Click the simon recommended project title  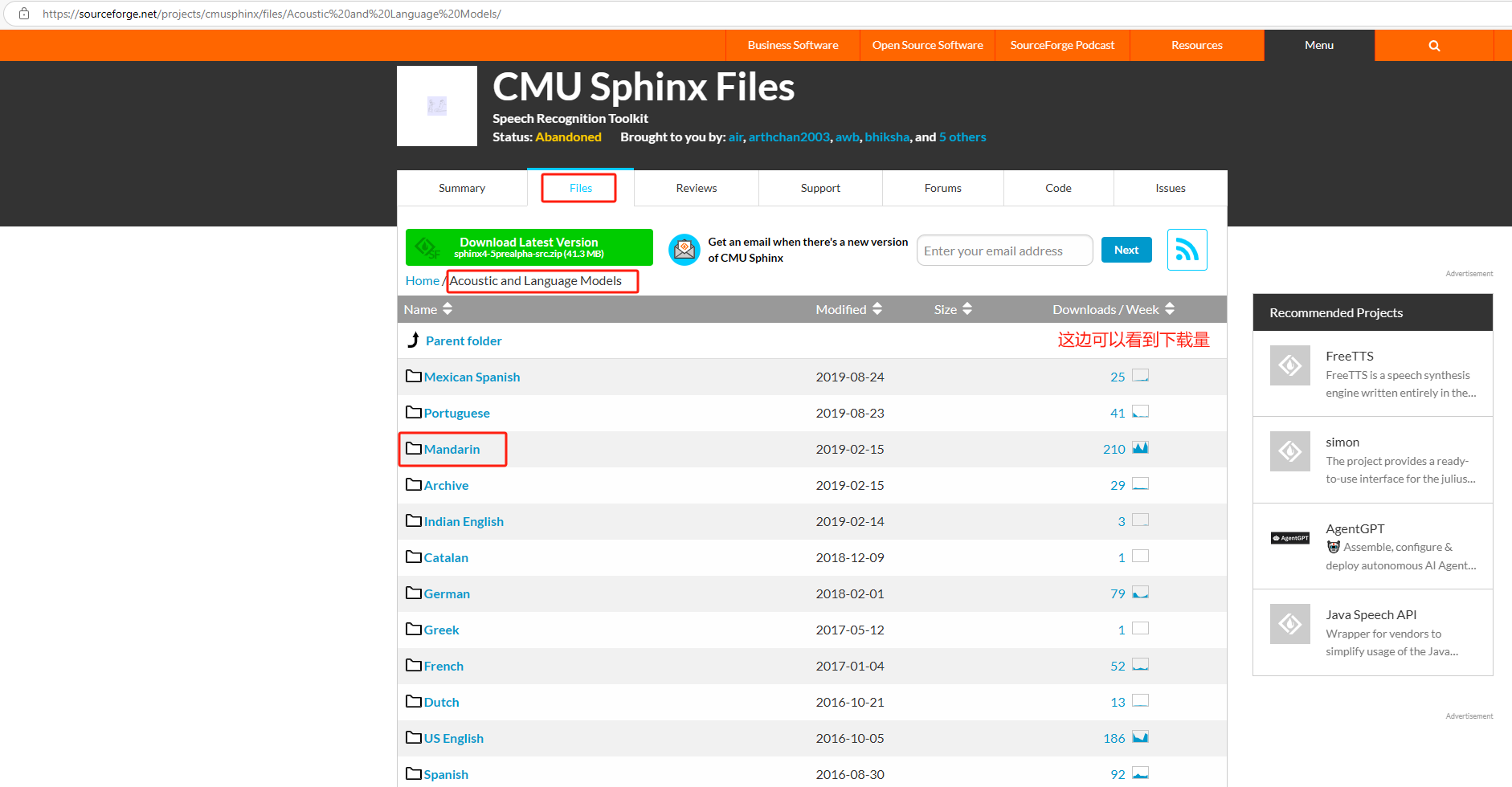coord(1342,442)
